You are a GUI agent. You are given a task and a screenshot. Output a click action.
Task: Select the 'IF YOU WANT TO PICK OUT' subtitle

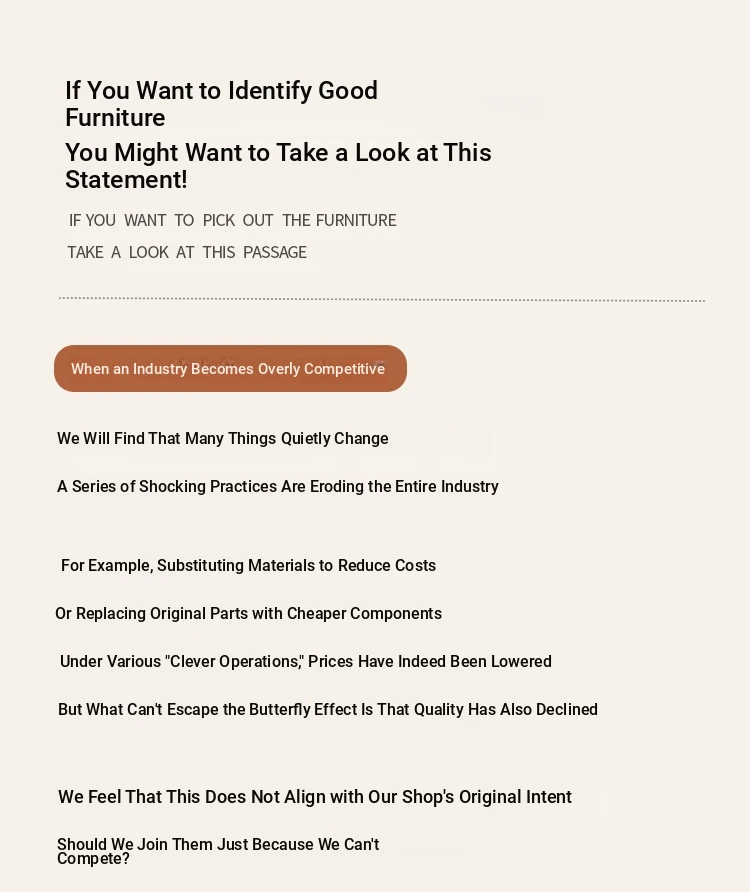pos(232,220)
